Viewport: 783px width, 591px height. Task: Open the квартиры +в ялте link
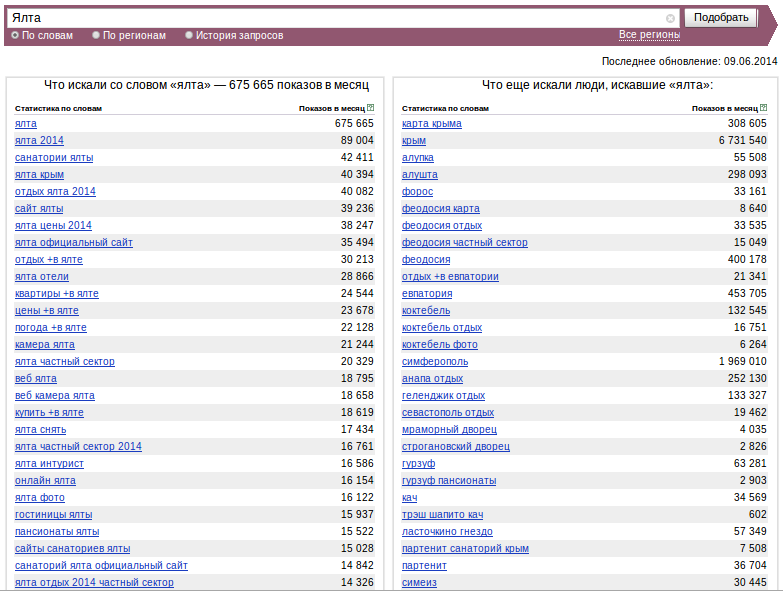point(57,293)
